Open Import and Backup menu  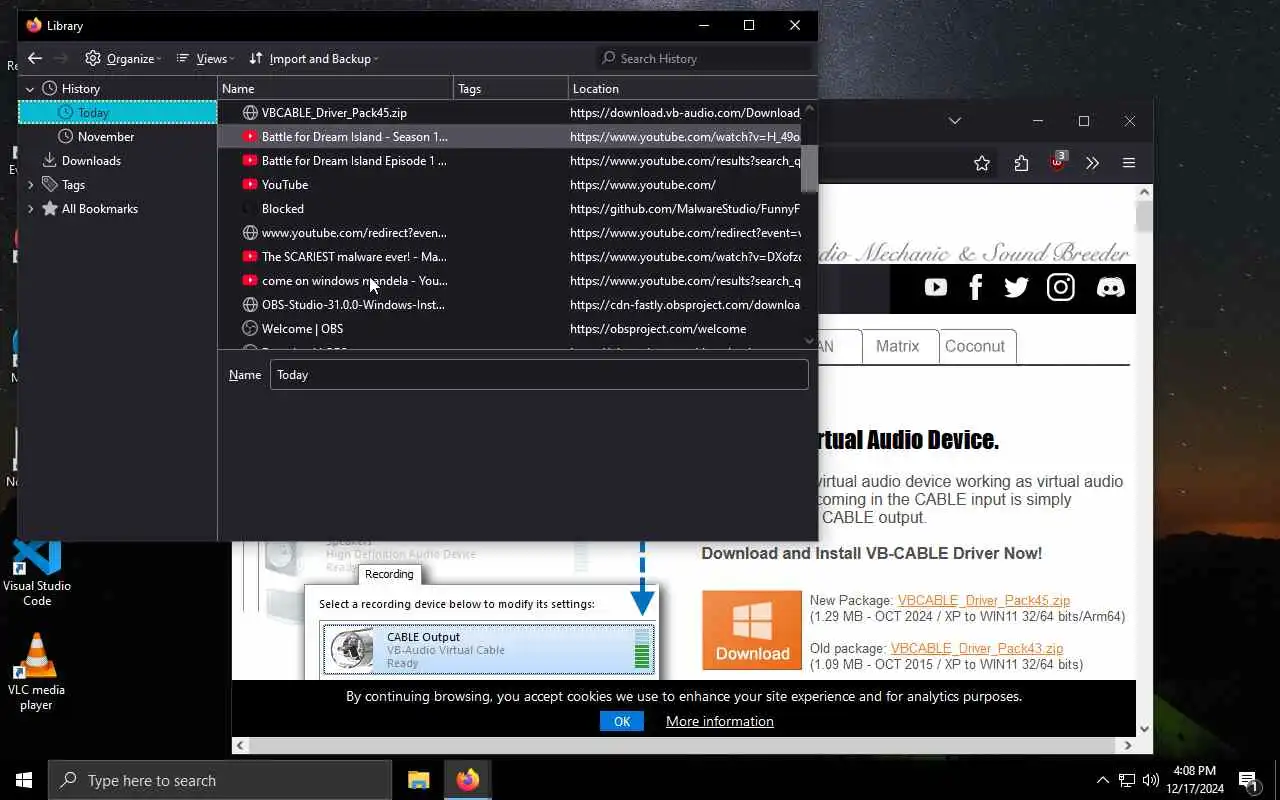coord(313,58)
